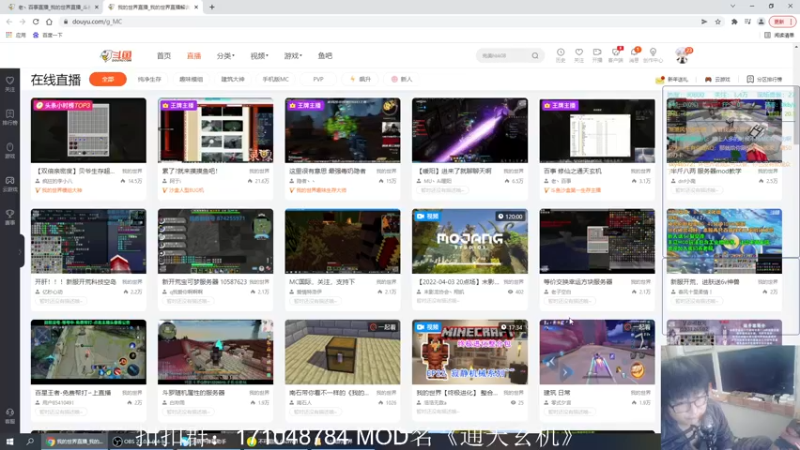Open the Minecraft 17:34 video thumbnail

pyautogui.click(x=470, y=352)
